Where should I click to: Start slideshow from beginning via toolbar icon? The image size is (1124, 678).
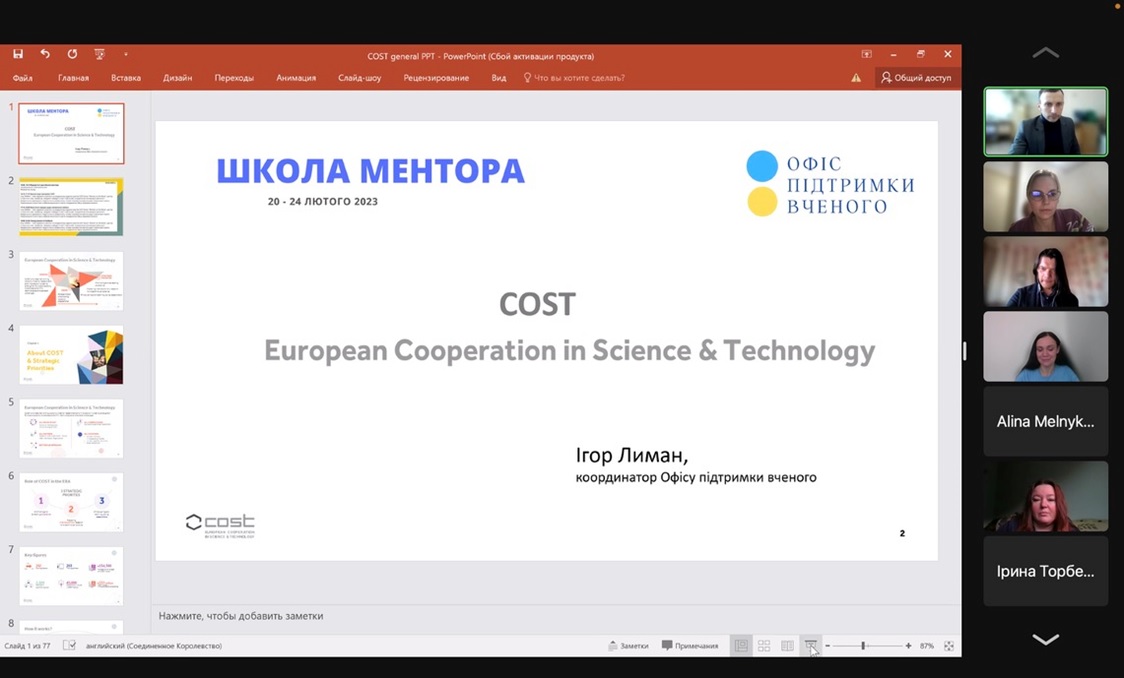pyautogui.click(x=99, y=54)
